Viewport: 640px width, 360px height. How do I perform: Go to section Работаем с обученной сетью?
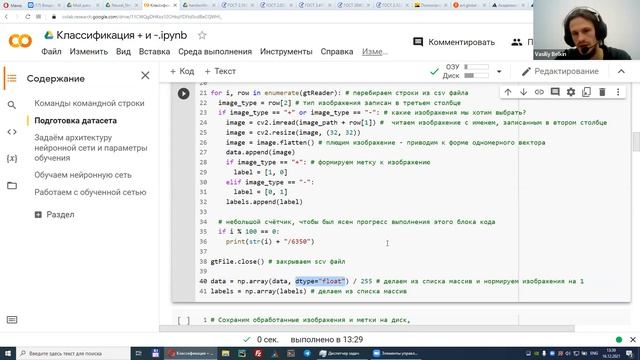90,192
